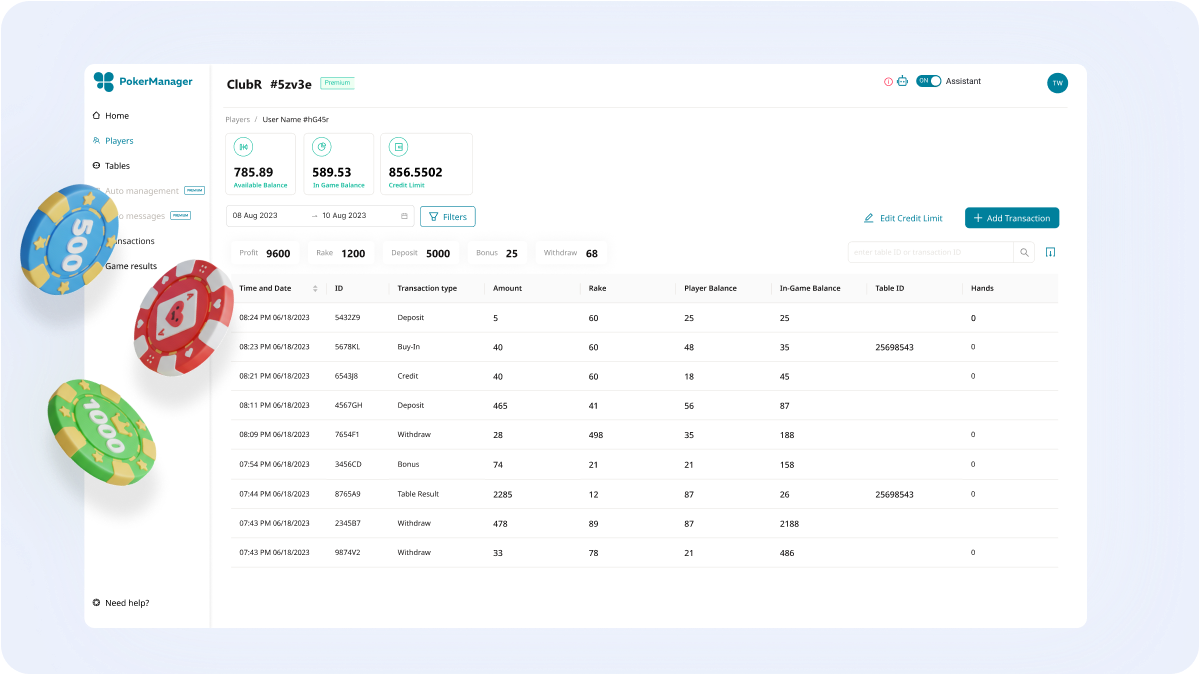
Task: Click the table ID search field
Action: 930,253
